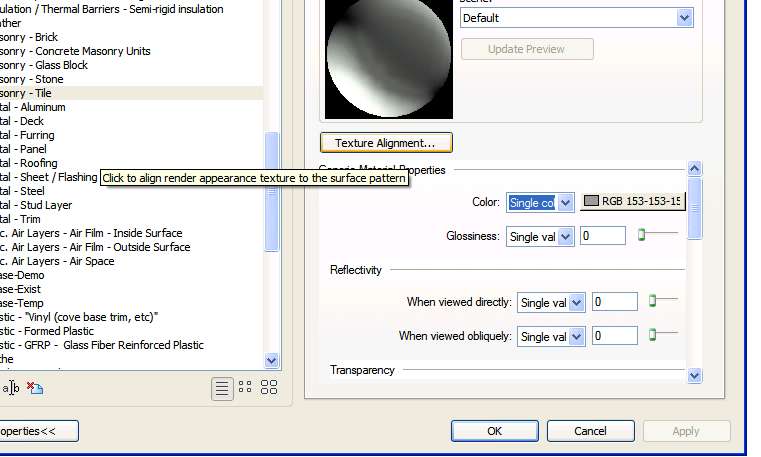Click the Apply button
This screenshot has width=761, height=457.
click(x=686, y=431)
